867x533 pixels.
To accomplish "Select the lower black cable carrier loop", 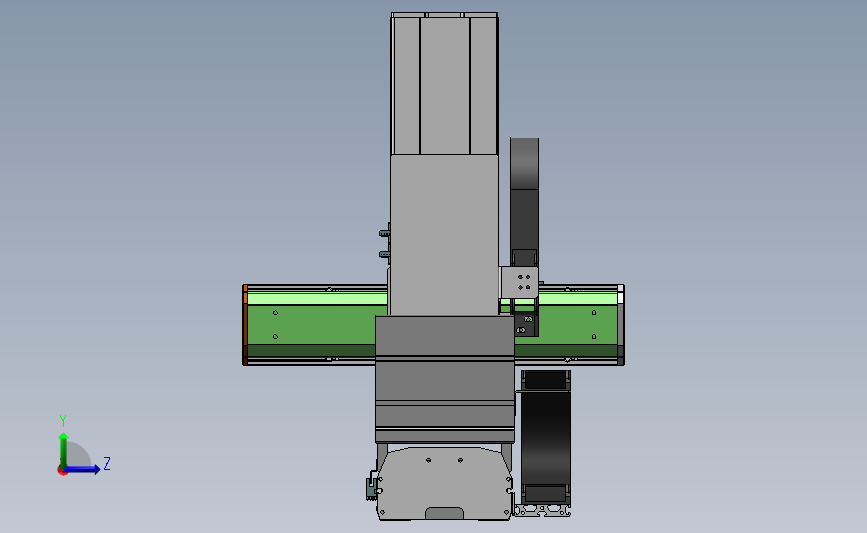I will pos(546,437).
